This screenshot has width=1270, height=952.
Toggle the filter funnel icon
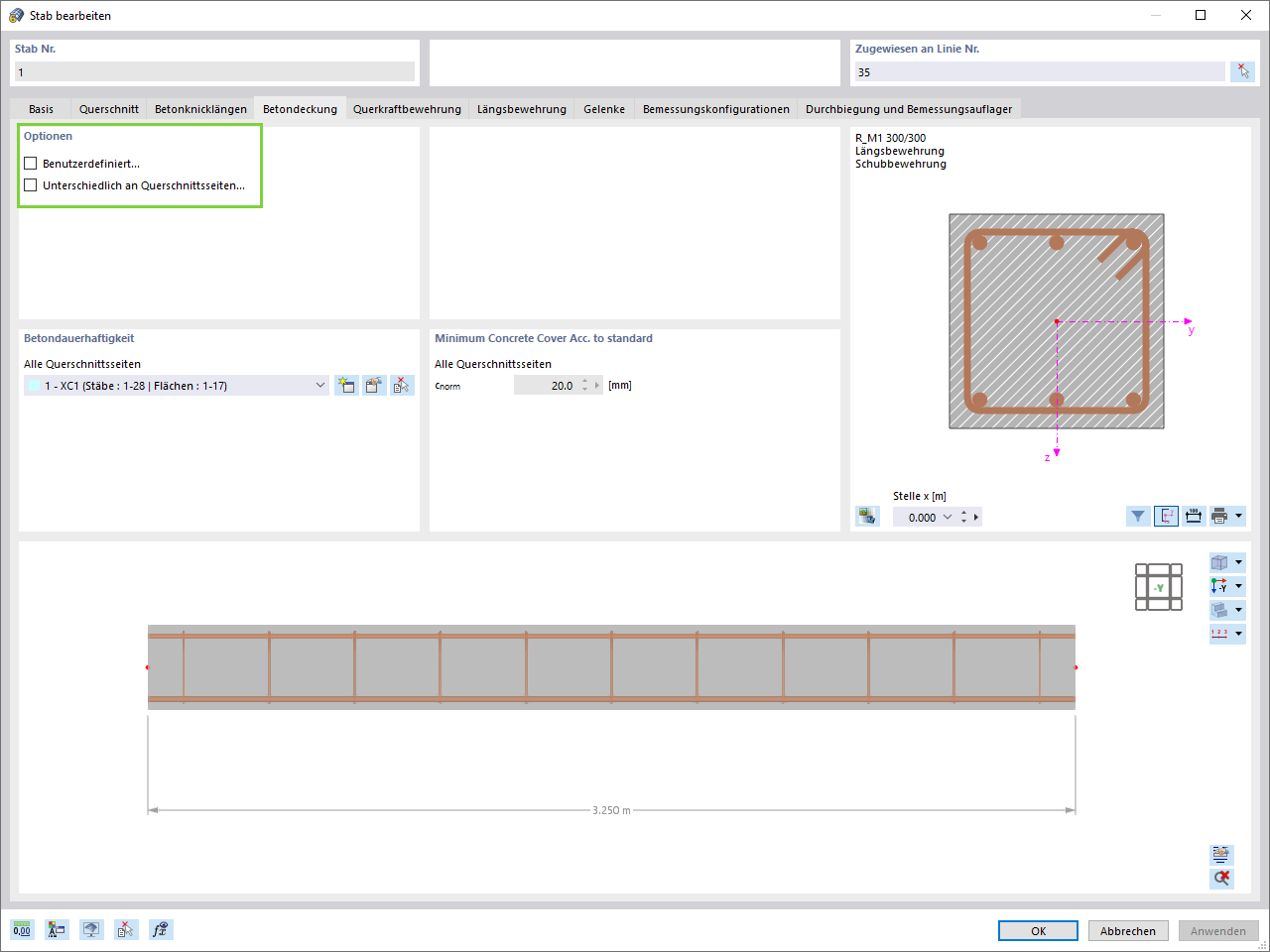pos(1138,517)
